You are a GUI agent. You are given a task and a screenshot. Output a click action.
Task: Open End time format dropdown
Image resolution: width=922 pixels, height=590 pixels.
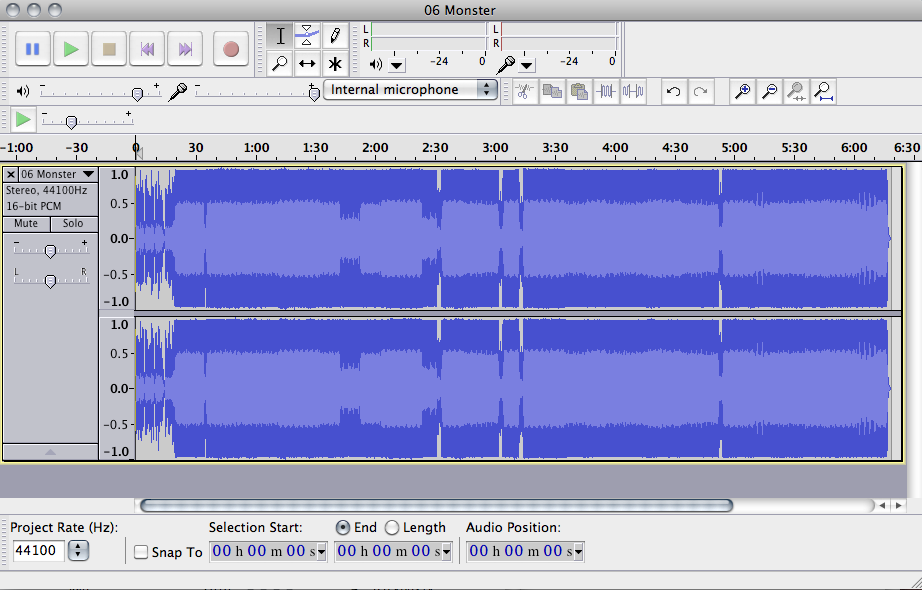[446, 552]
